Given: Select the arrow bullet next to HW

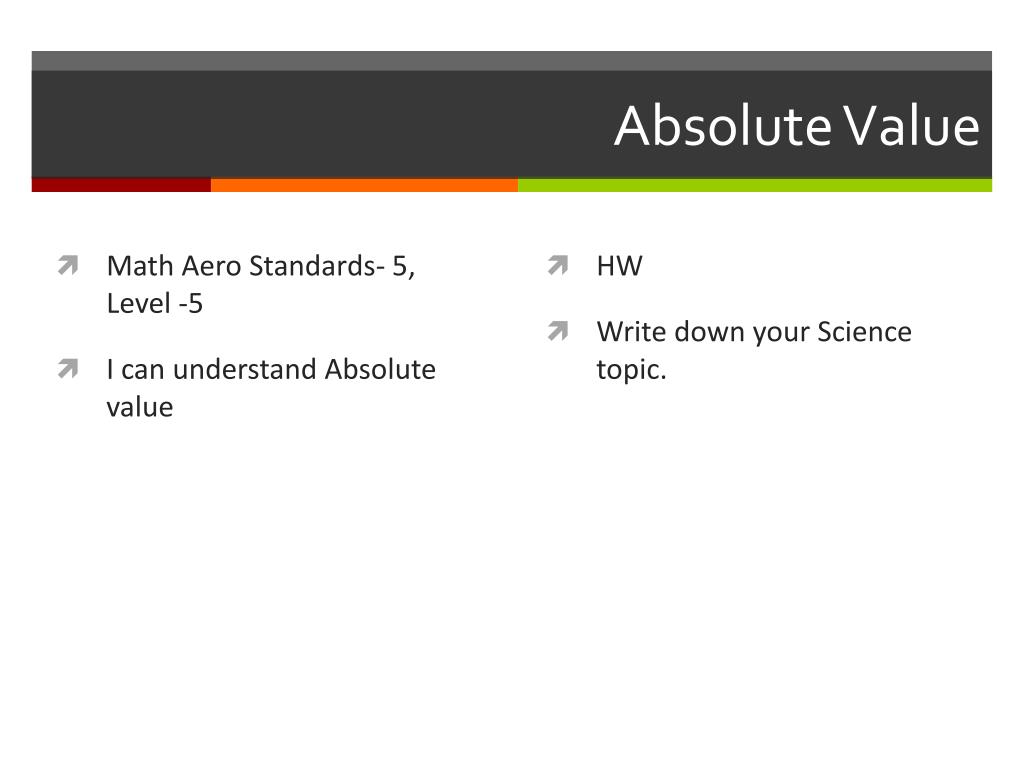Looking at the screenshot, I should (558, 265).
